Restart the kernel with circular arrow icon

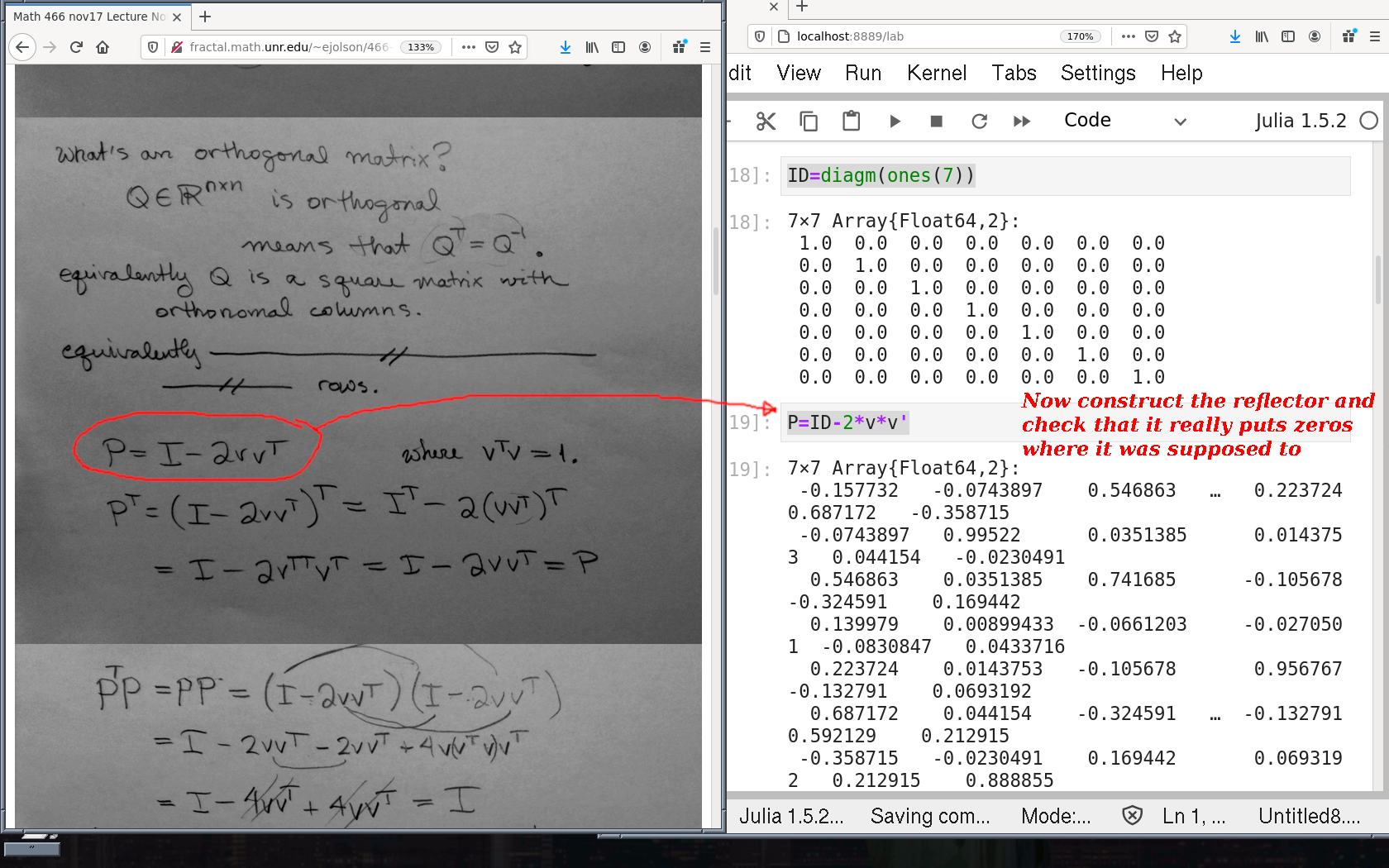[979, 122]
